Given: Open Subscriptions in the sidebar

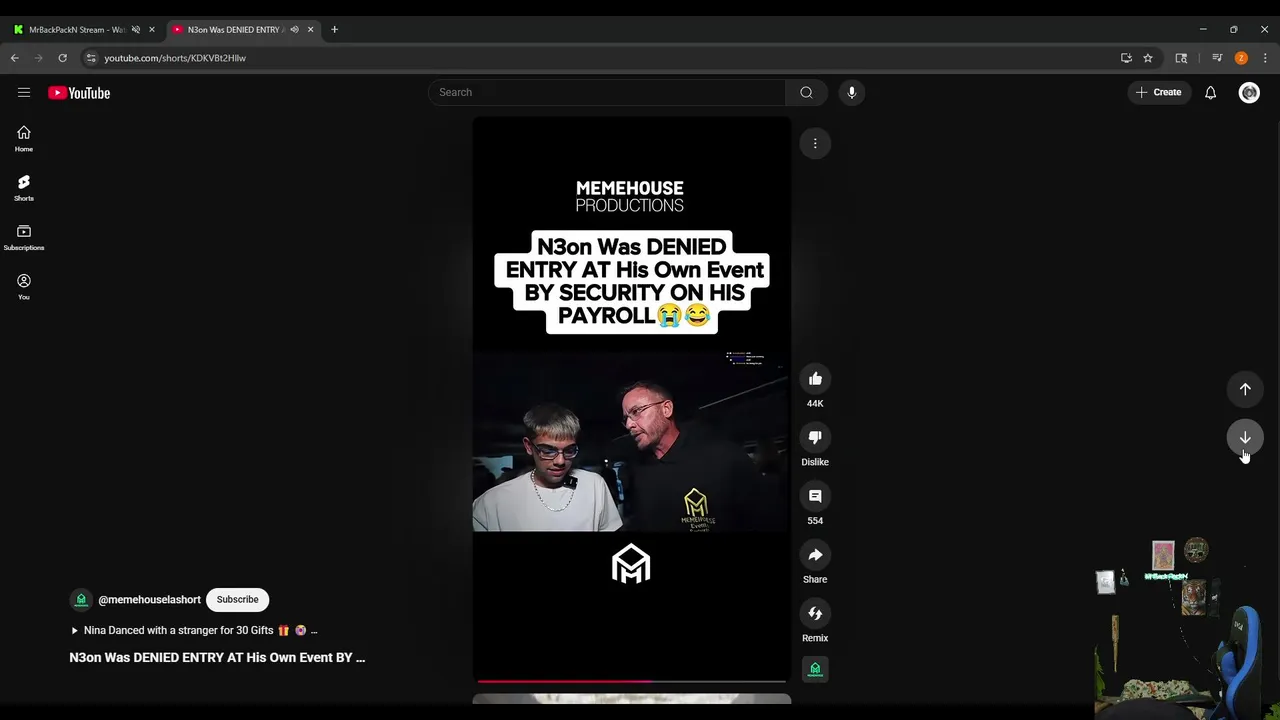Looking at the screenshot, I should pyautogui.click(x=24, y=237).
